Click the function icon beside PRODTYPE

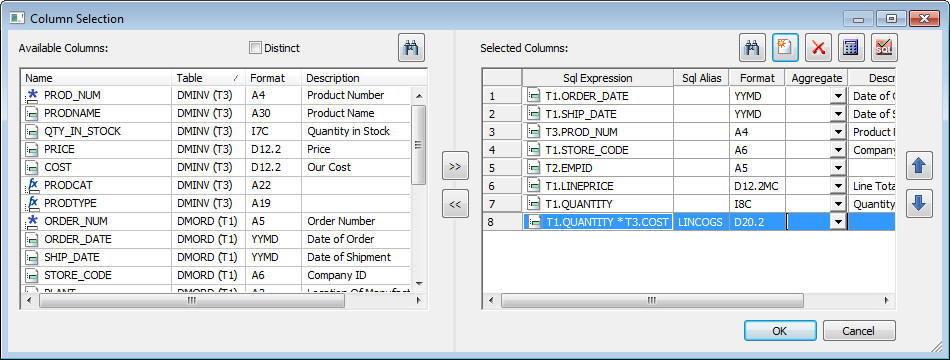tap(33, 203)
